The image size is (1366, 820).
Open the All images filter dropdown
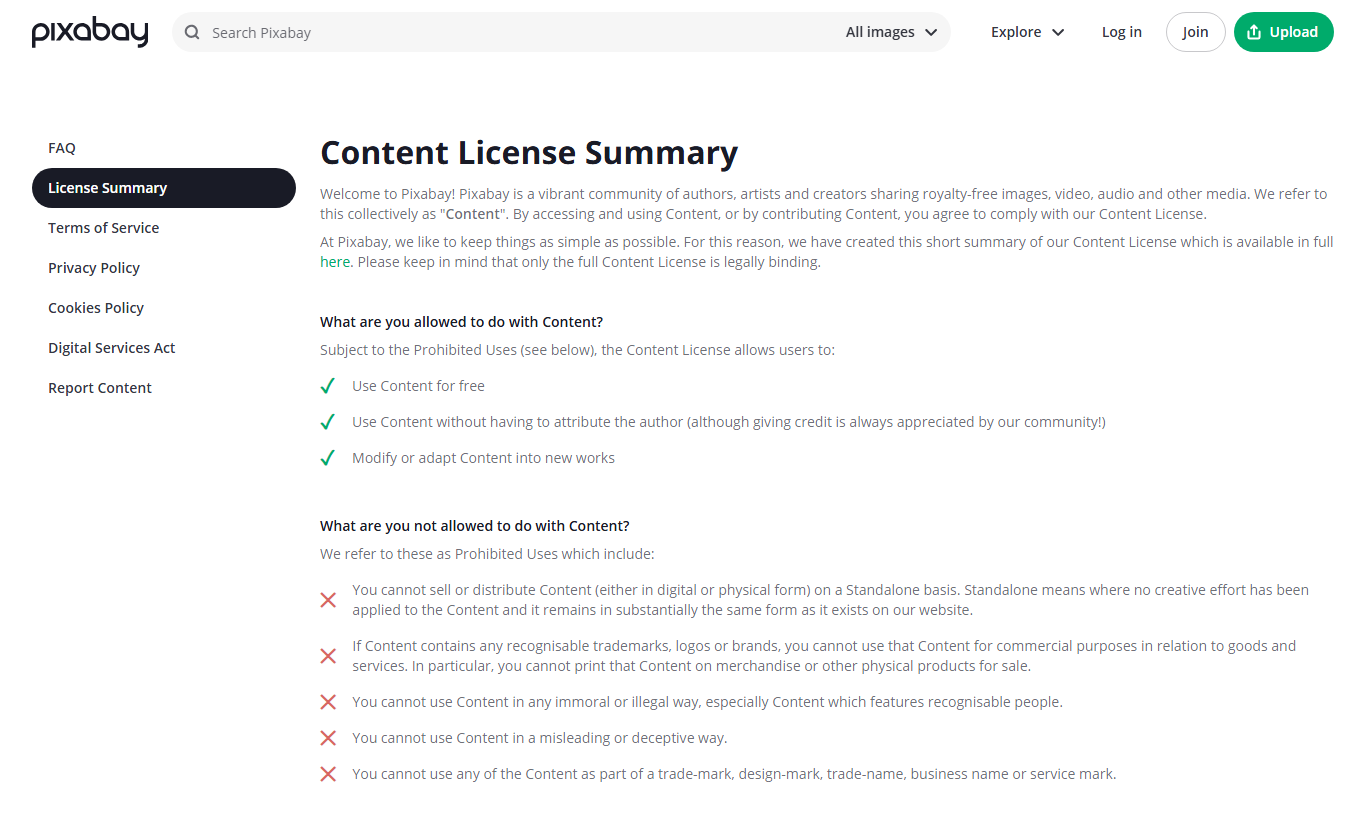click(891, 32)
